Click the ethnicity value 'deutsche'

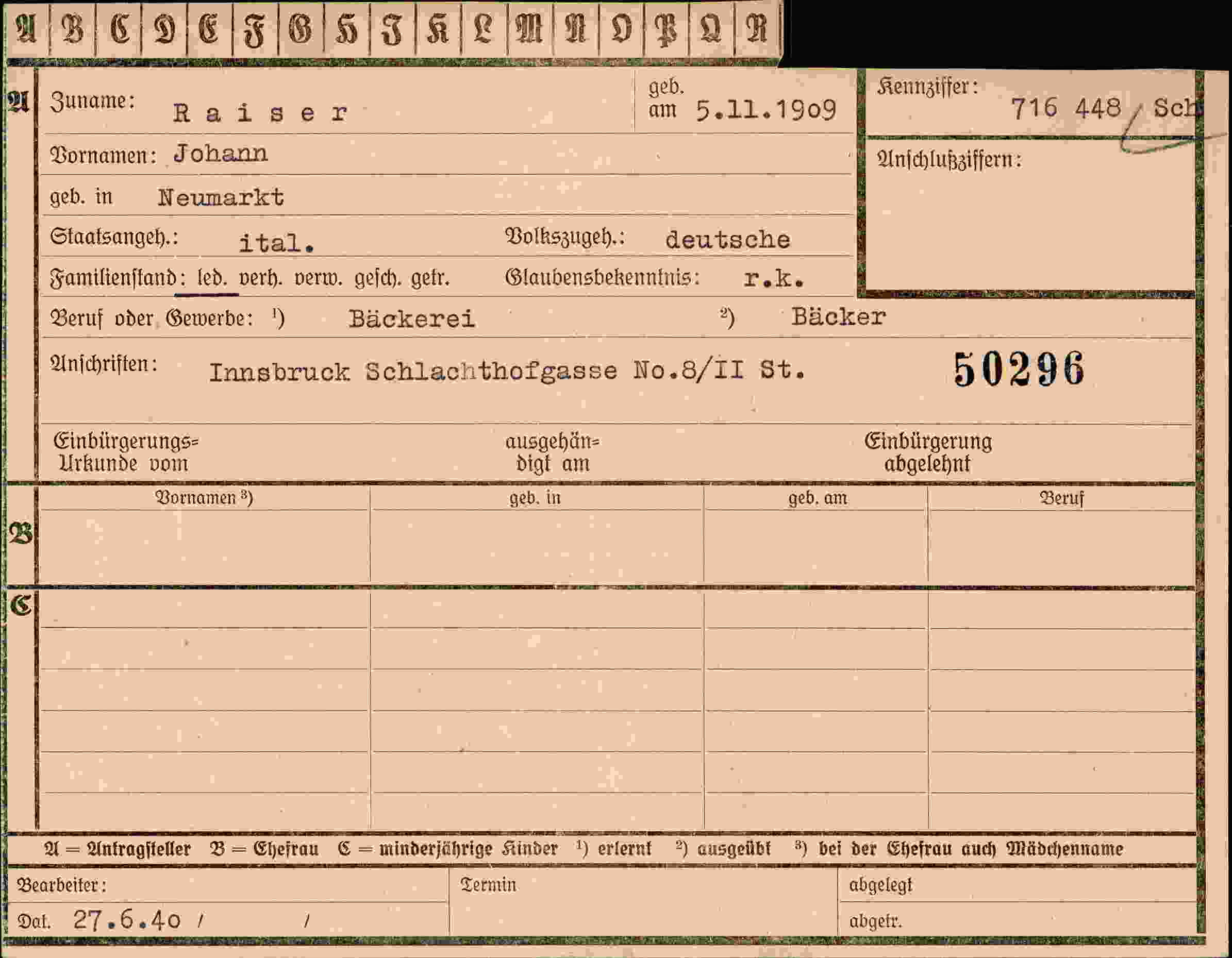[728, 240]
